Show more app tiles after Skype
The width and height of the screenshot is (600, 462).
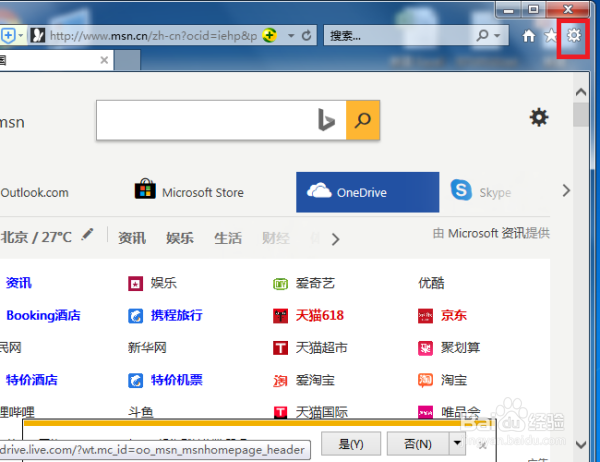coord(566,190)
